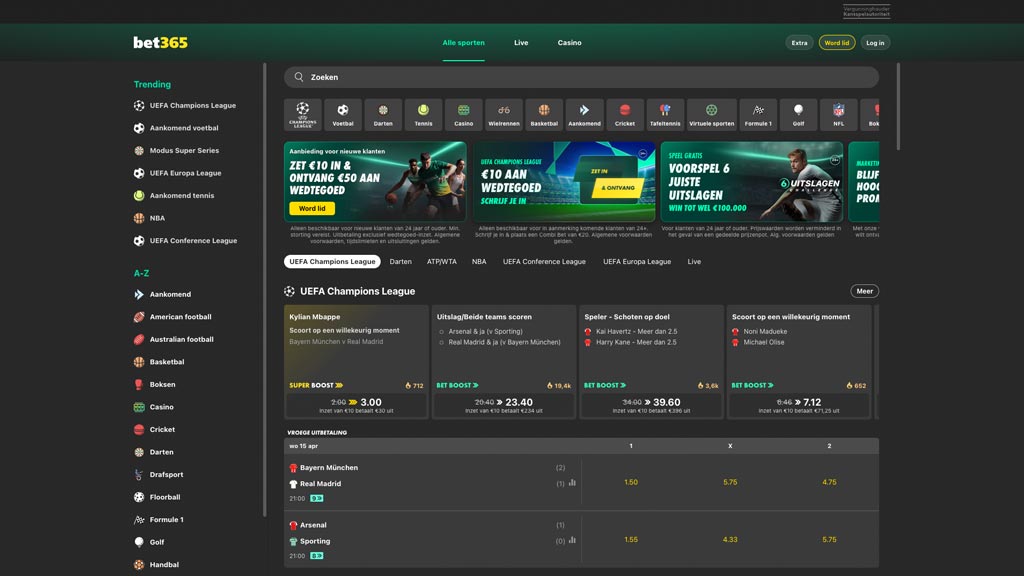Open the Wielrennen sports category icon

point(504,113)
